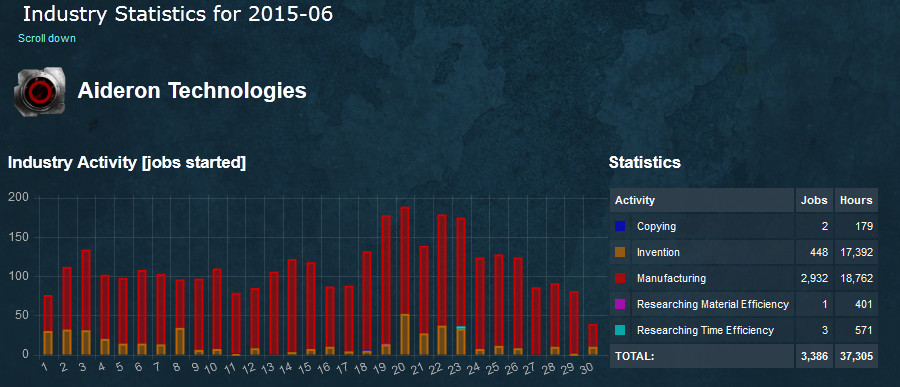
Task: Click the orange invention bar for day 8
Action: pos(180,342)
